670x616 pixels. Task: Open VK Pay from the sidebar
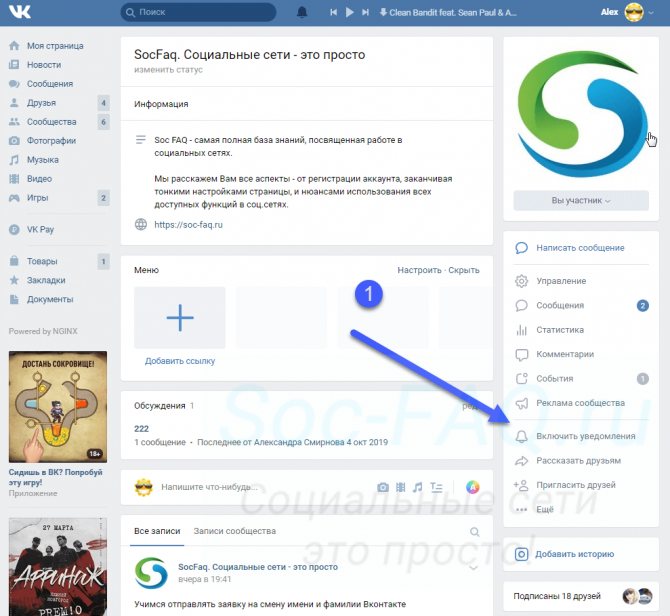point(40,229)
